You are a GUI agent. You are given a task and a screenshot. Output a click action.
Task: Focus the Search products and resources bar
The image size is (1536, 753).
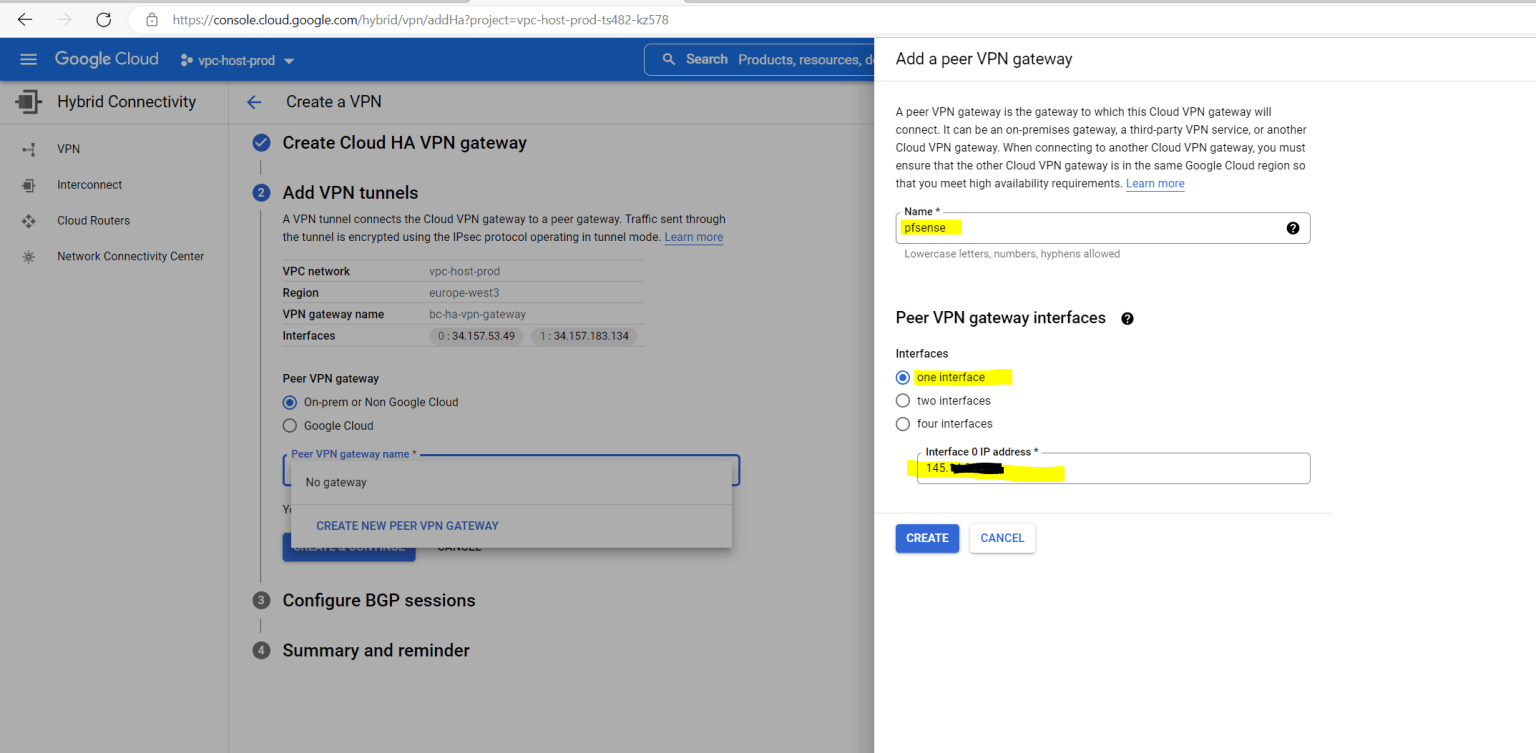[x=760, y=59]
